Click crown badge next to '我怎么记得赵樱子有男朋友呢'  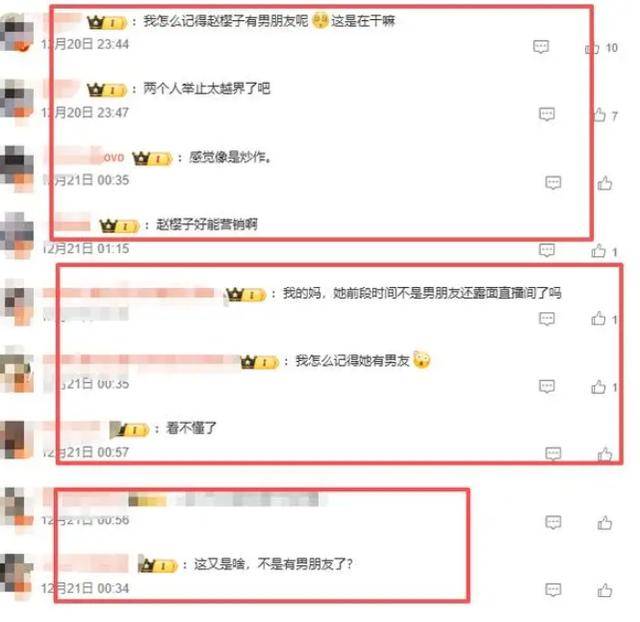pos(107,22)
